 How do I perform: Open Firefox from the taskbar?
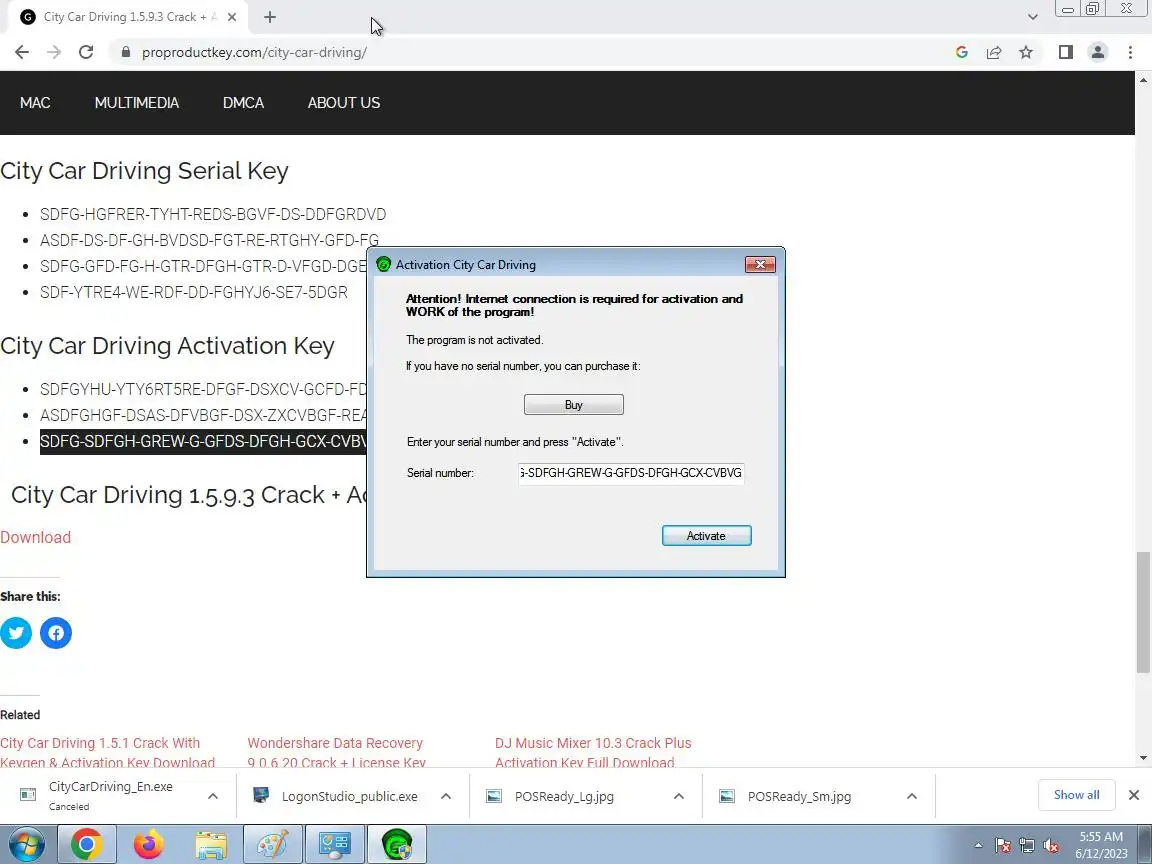click(x=149, y=845)
